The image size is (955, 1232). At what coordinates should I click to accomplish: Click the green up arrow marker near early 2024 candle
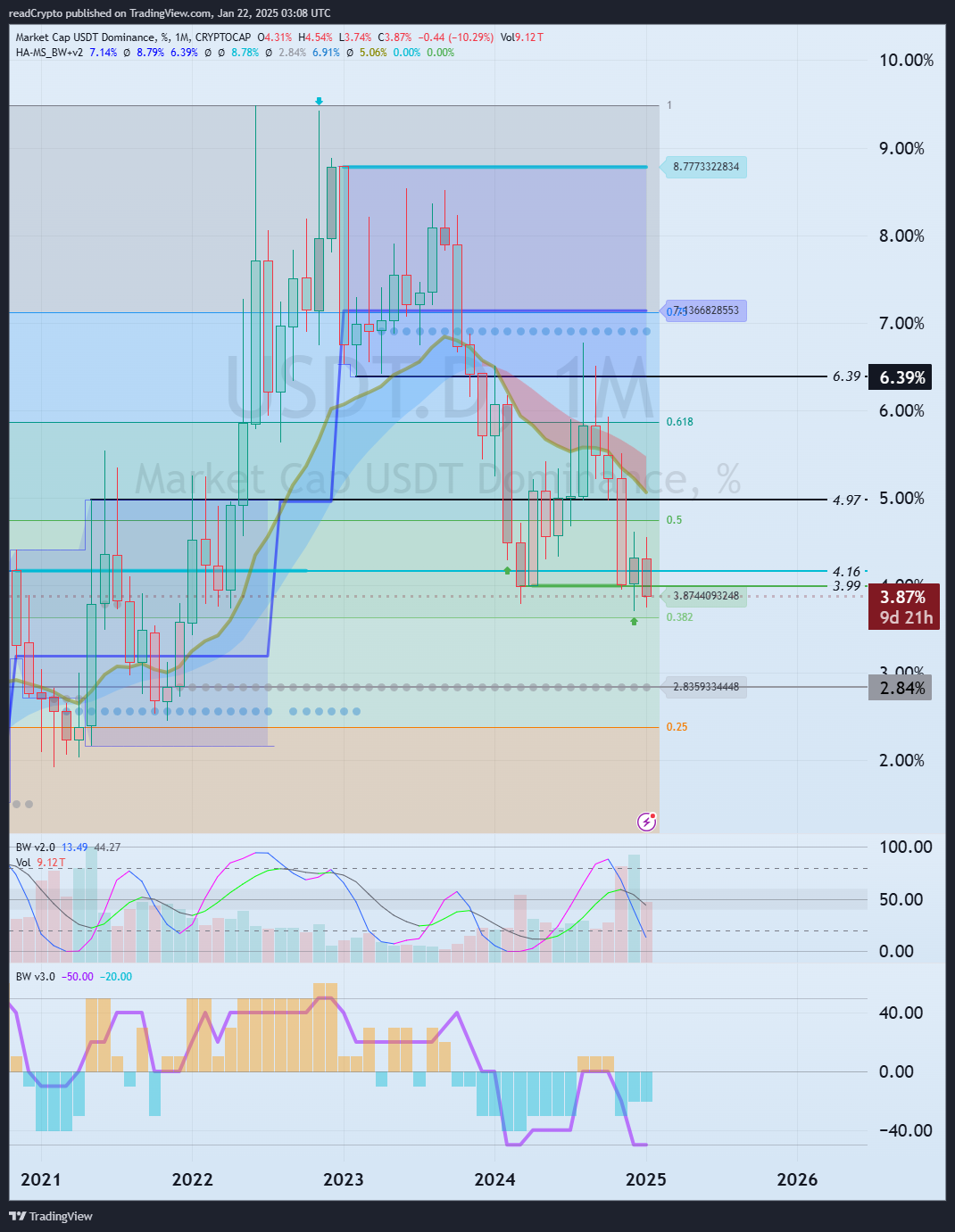[x=507, y=570]
